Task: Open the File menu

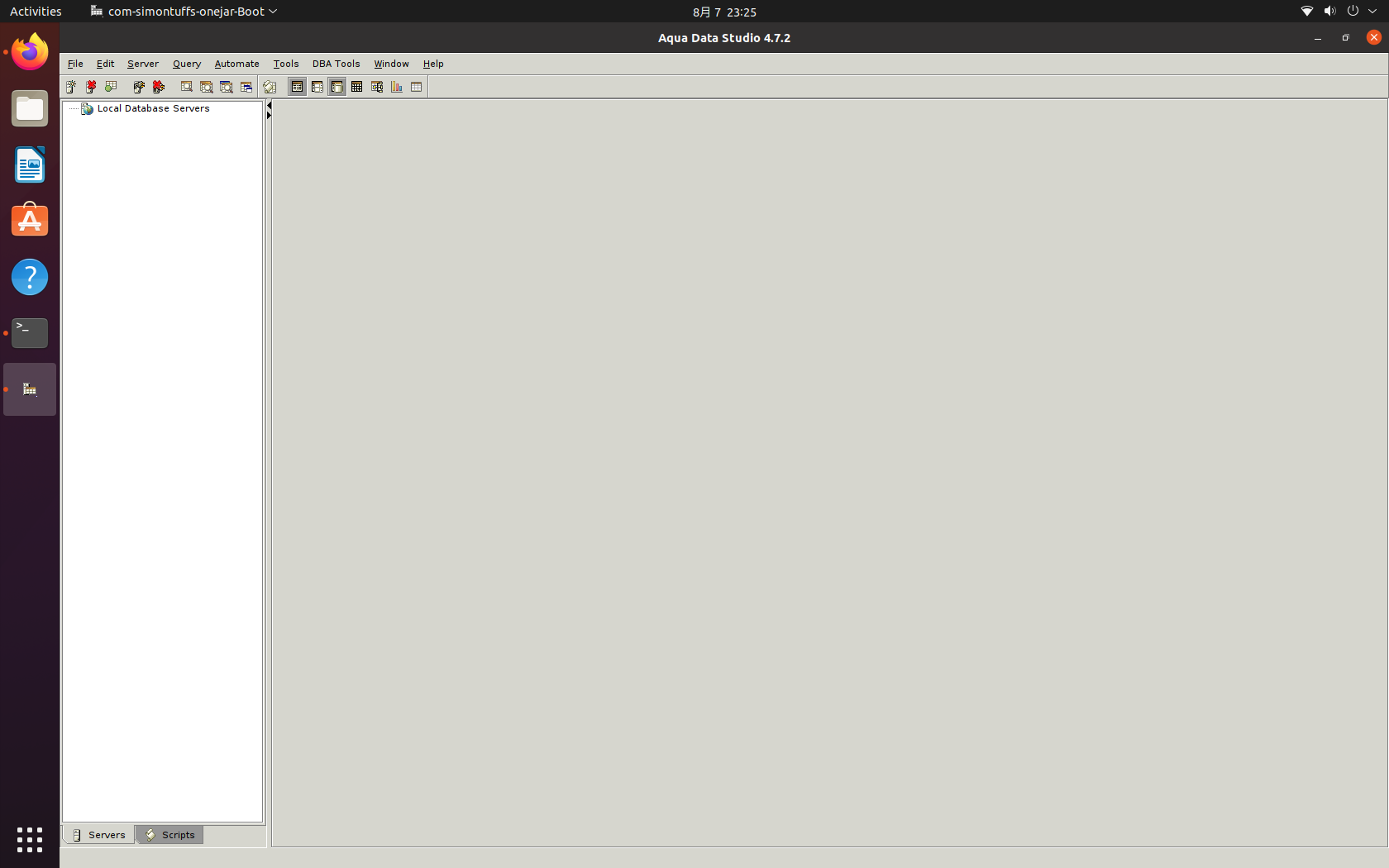Action: click(75, 64)
